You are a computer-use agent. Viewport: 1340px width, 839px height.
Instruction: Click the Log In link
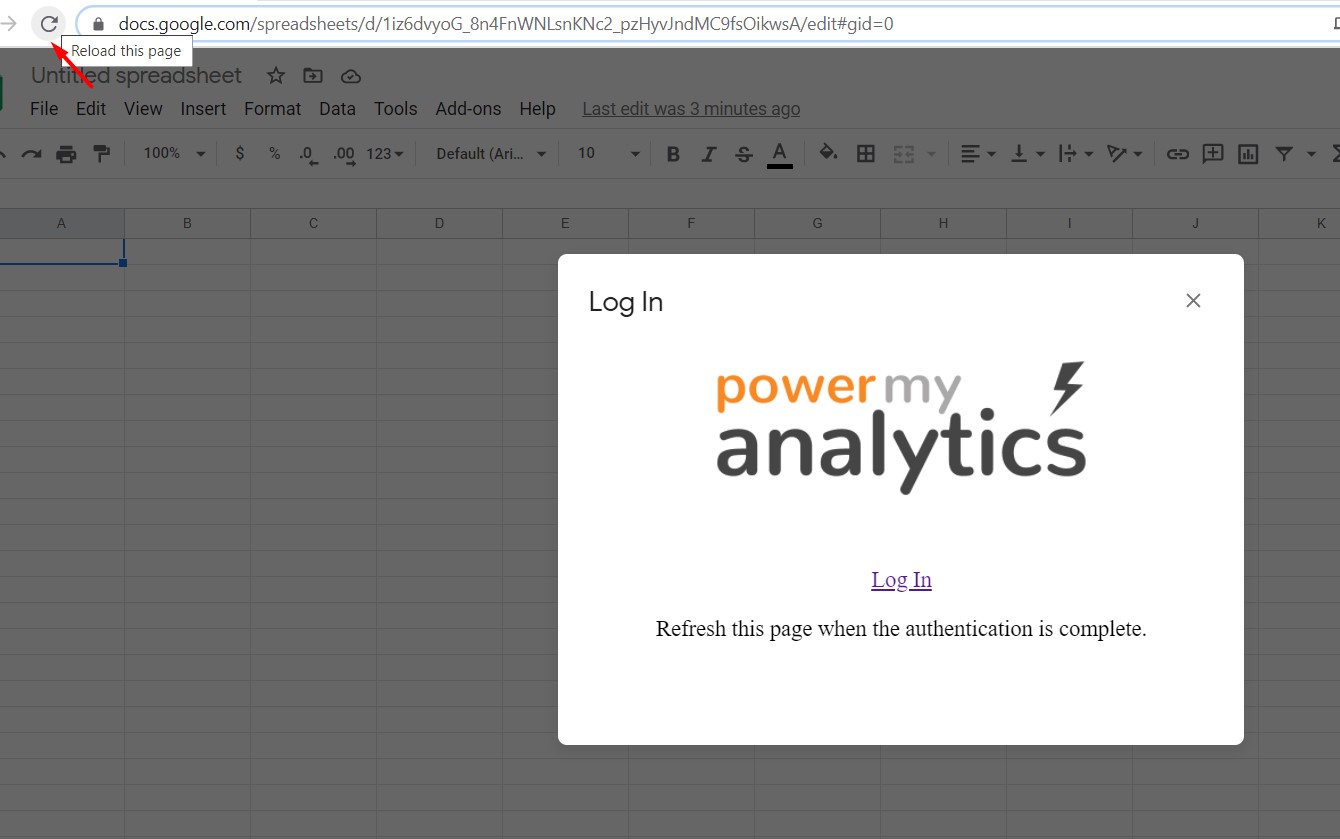point(901,579)
